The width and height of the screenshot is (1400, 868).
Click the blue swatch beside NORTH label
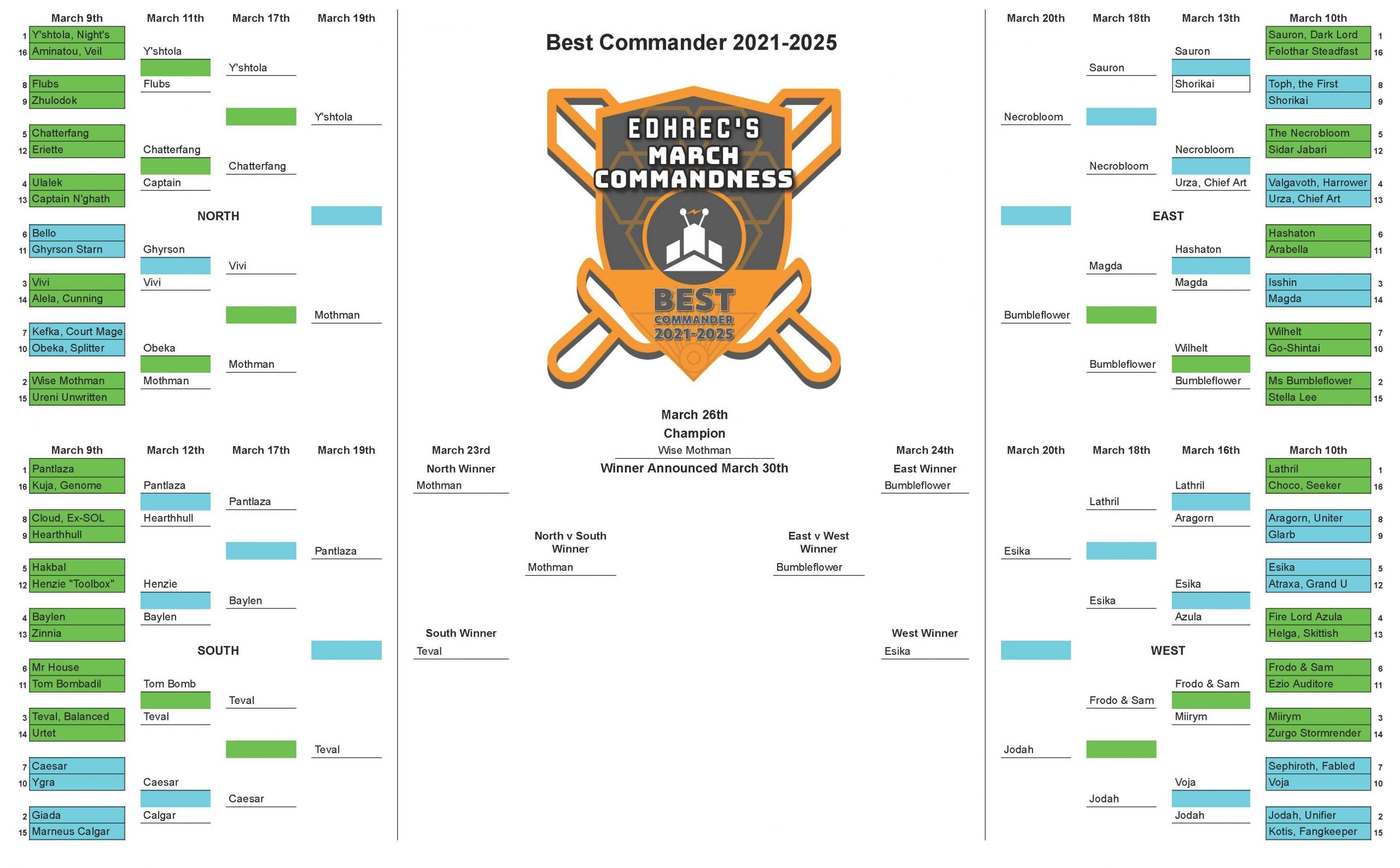(x=346, y=216)
